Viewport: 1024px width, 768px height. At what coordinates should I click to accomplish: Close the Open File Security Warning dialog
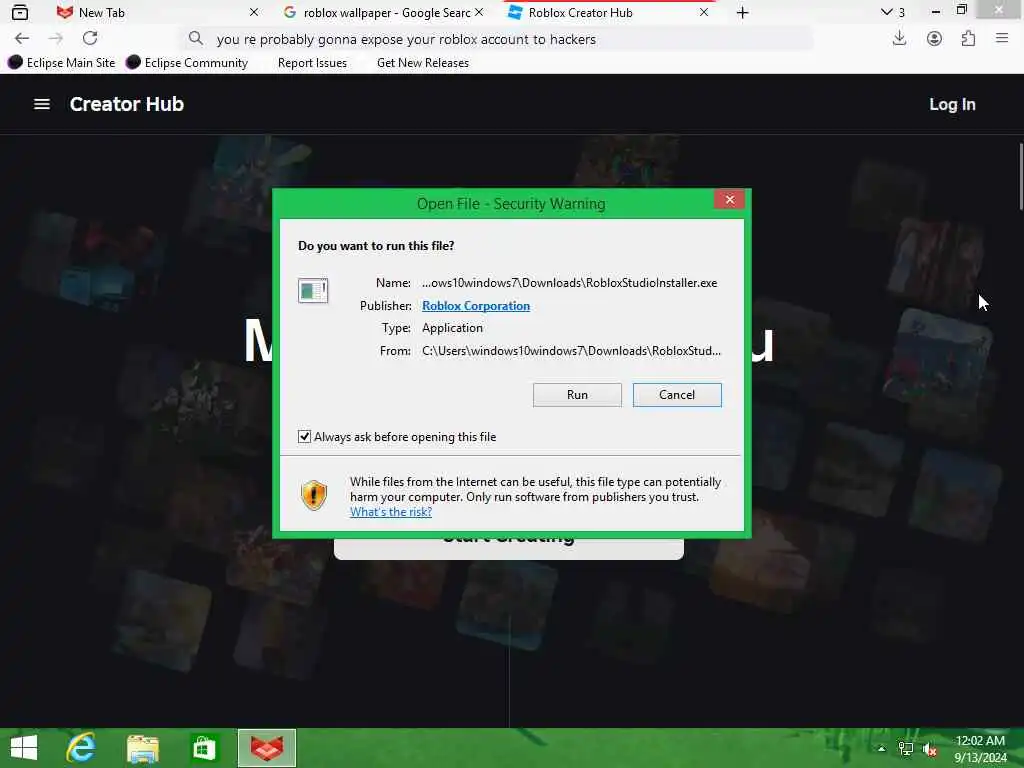click(729, 200)
